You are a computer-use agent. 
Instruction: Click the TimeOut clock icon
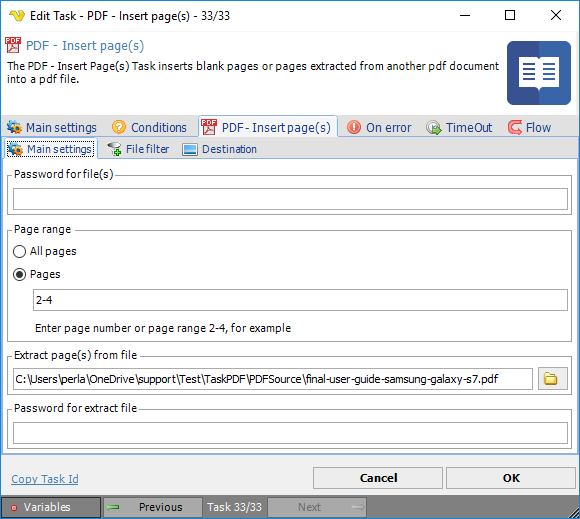433,128
